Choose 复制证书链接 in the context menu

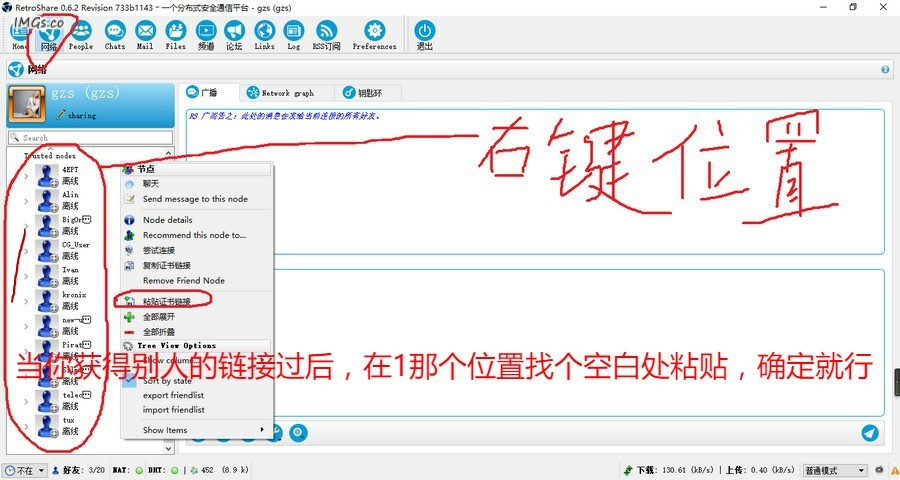click(196, 265)
